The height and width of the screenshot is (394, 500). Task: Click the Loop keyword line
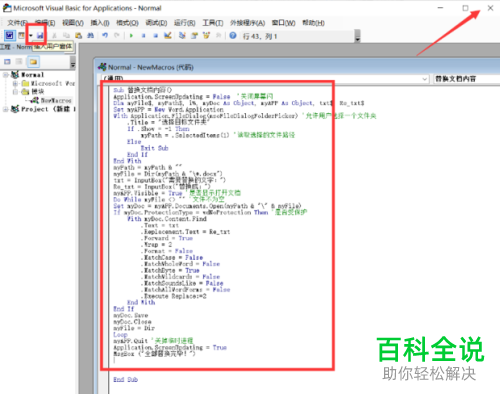click(120, 335)
